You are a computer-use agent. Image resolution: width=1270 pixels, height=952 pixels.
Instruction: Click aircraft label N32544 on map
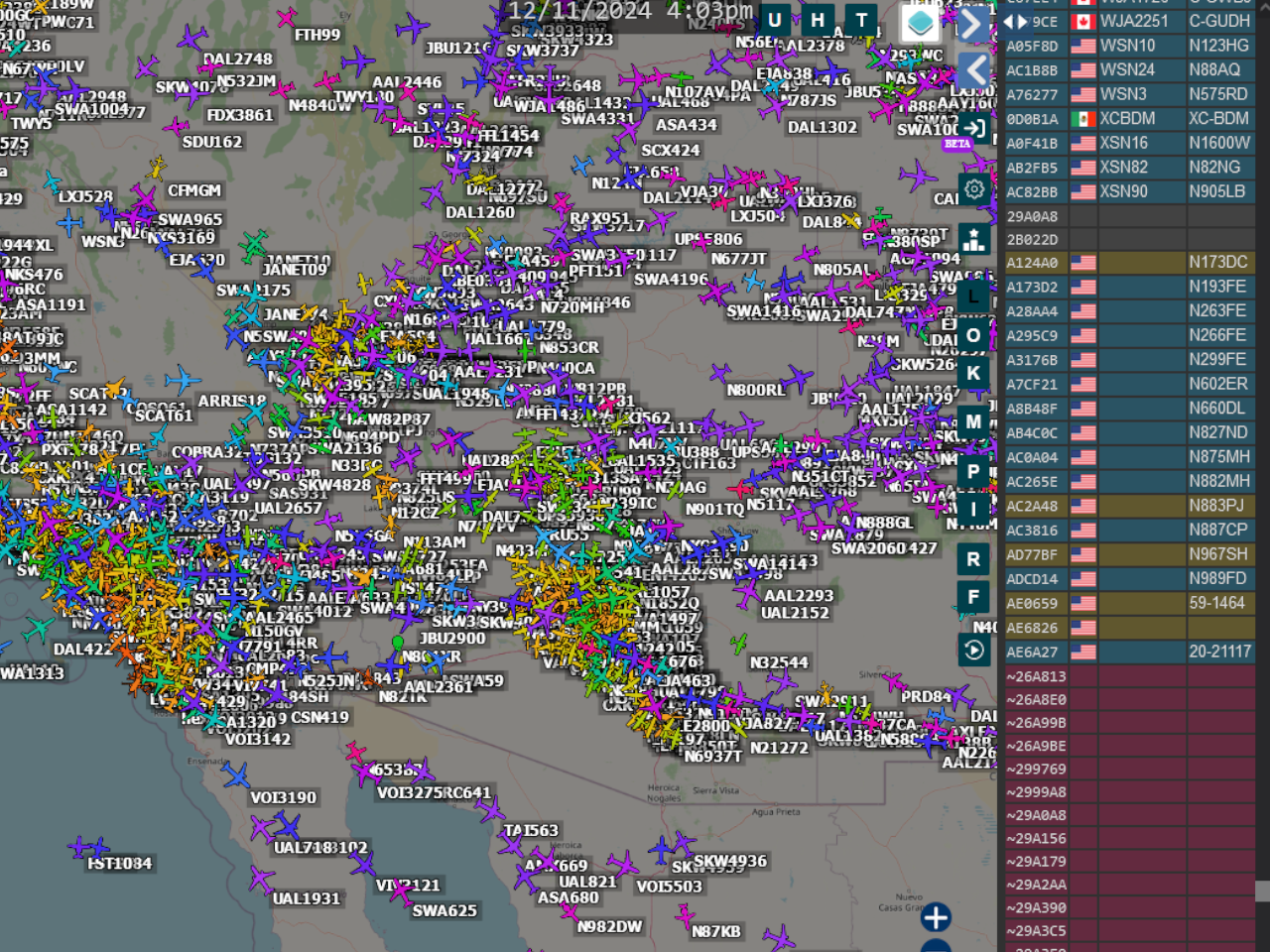pos(780,662)
